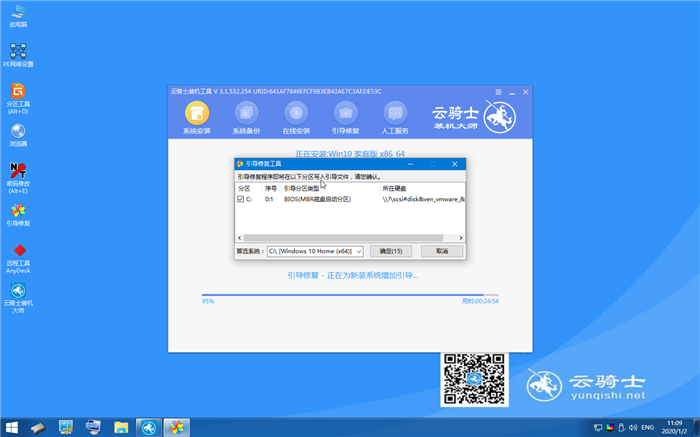Open the hamburger menu in 云骑士 title bar

[x=498, y=92]
